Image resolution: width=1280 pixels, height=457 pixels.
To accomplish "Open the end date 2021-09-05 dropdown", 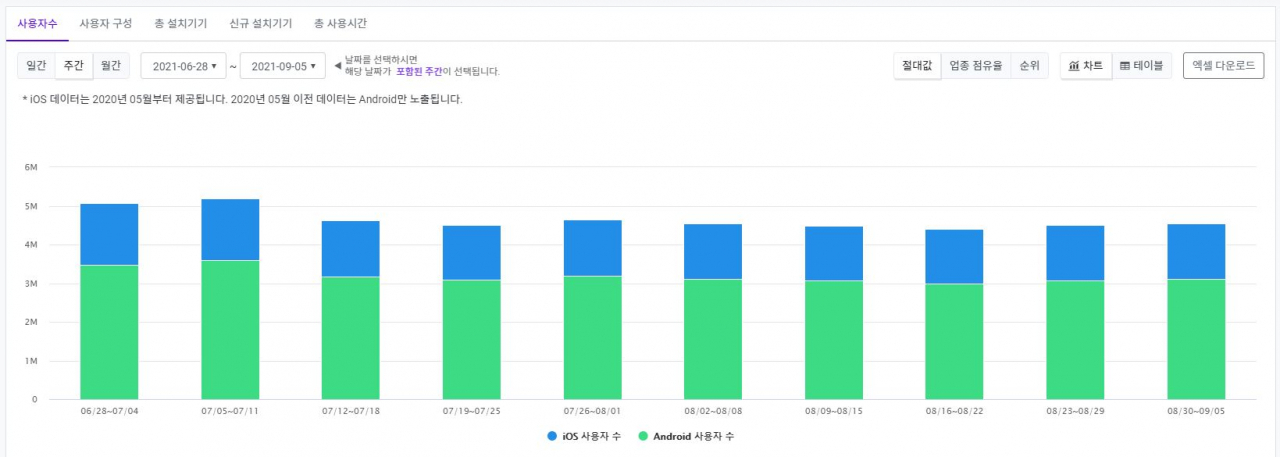I will click(283, 66).
